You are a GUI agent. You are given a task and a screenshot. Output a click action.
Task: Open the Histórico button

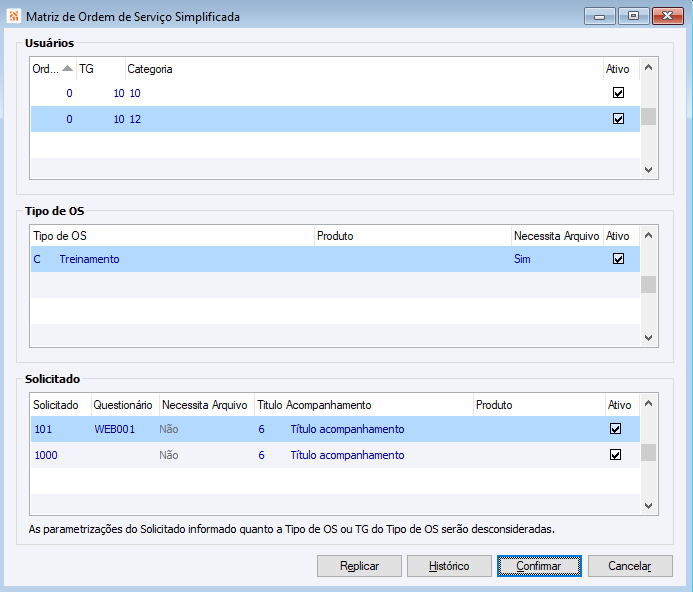coord(449,566)
